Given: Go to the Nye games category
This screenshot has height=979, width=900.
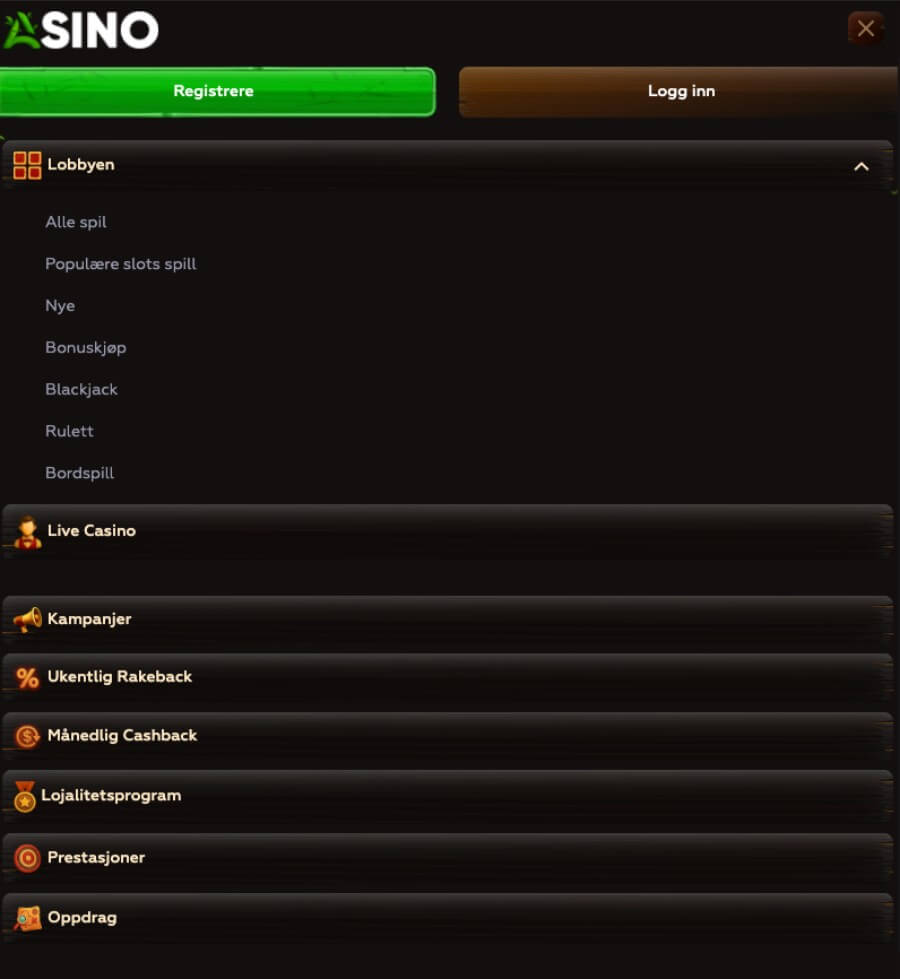Looking at the screenshot, I should click(x=60, y=306).
